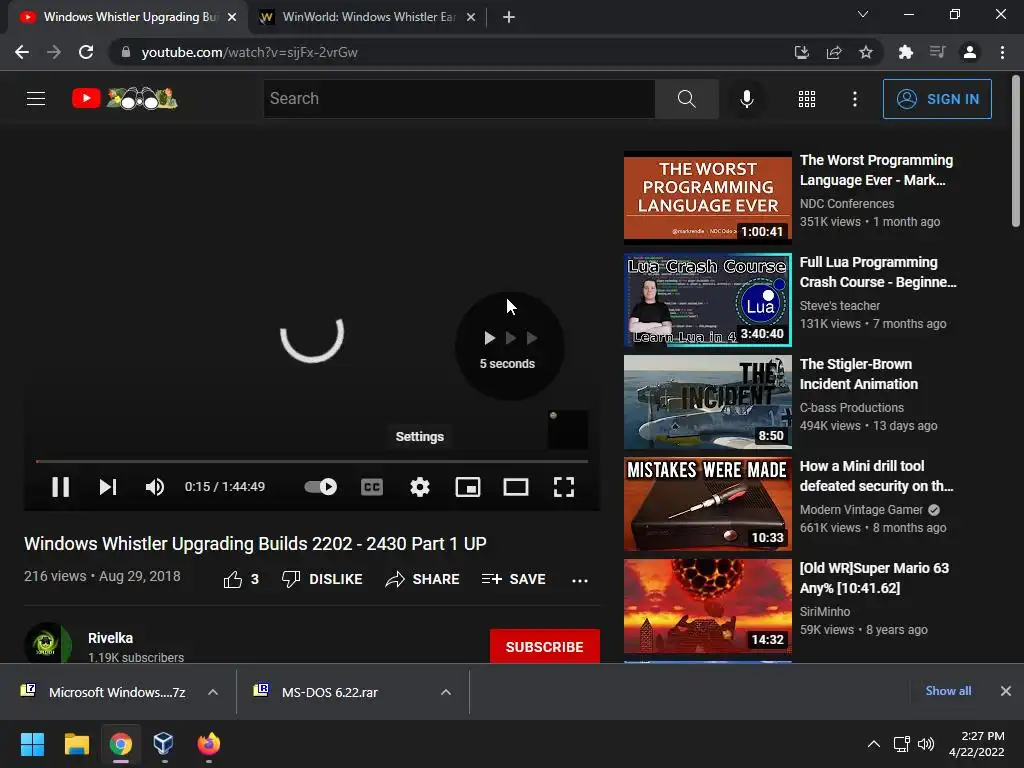Open the player settings gear
The height and width of the screenshot is (768, 1024).
(x=419, y=487)
